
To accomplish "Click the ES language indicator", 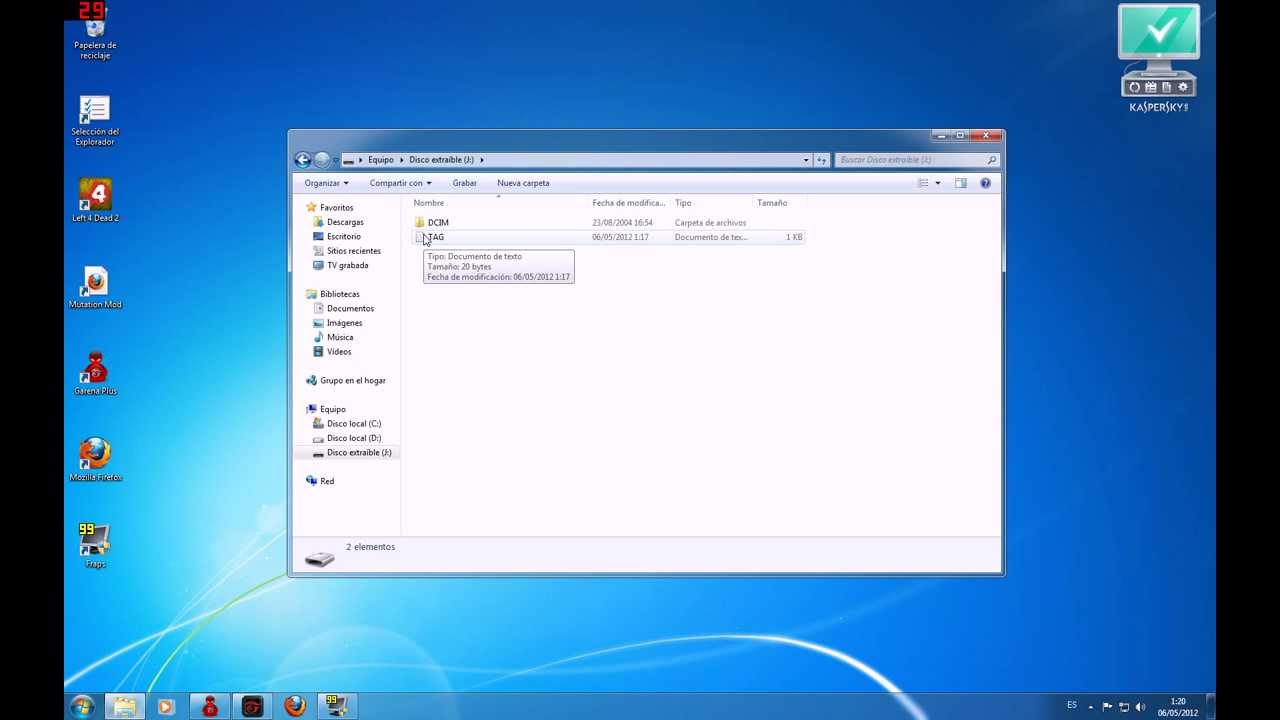I will tap(1072, 705).
